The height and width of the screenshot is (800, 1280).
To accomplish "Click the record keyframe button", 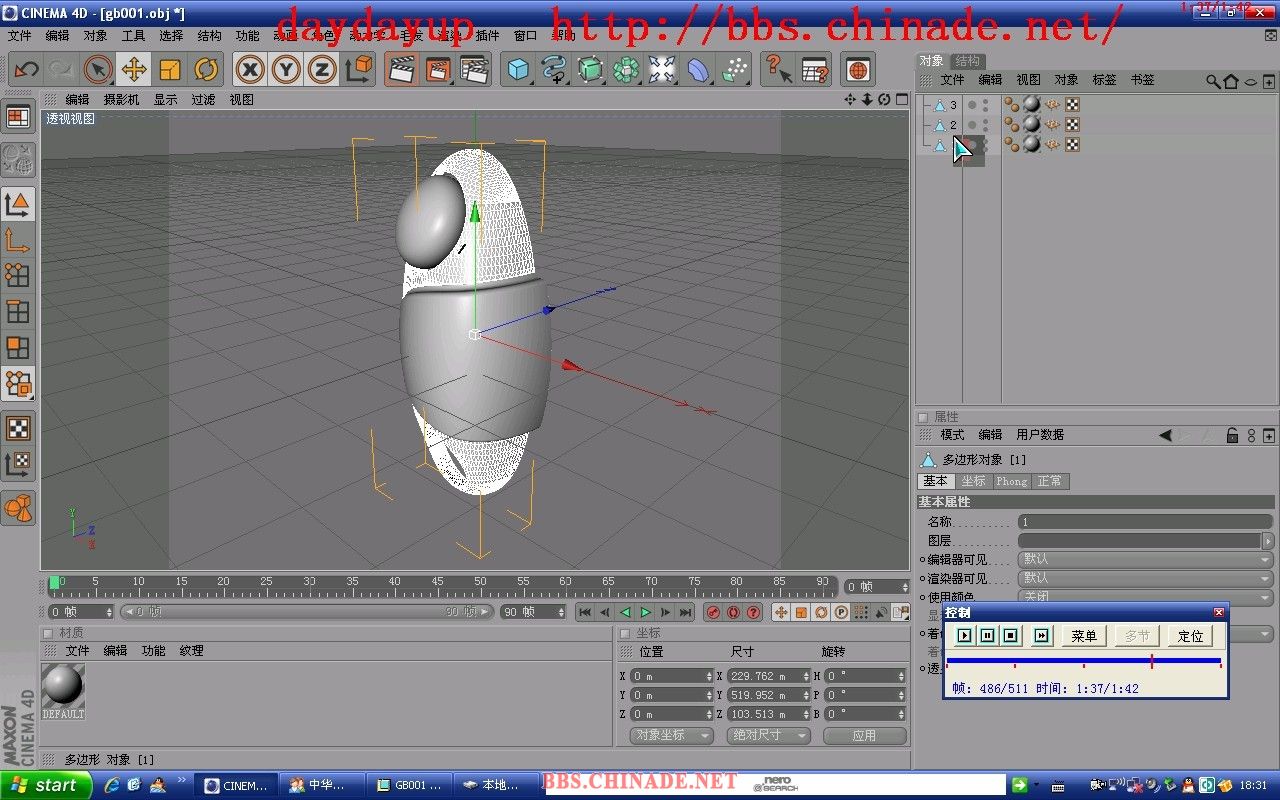I will tap(713, 612).
